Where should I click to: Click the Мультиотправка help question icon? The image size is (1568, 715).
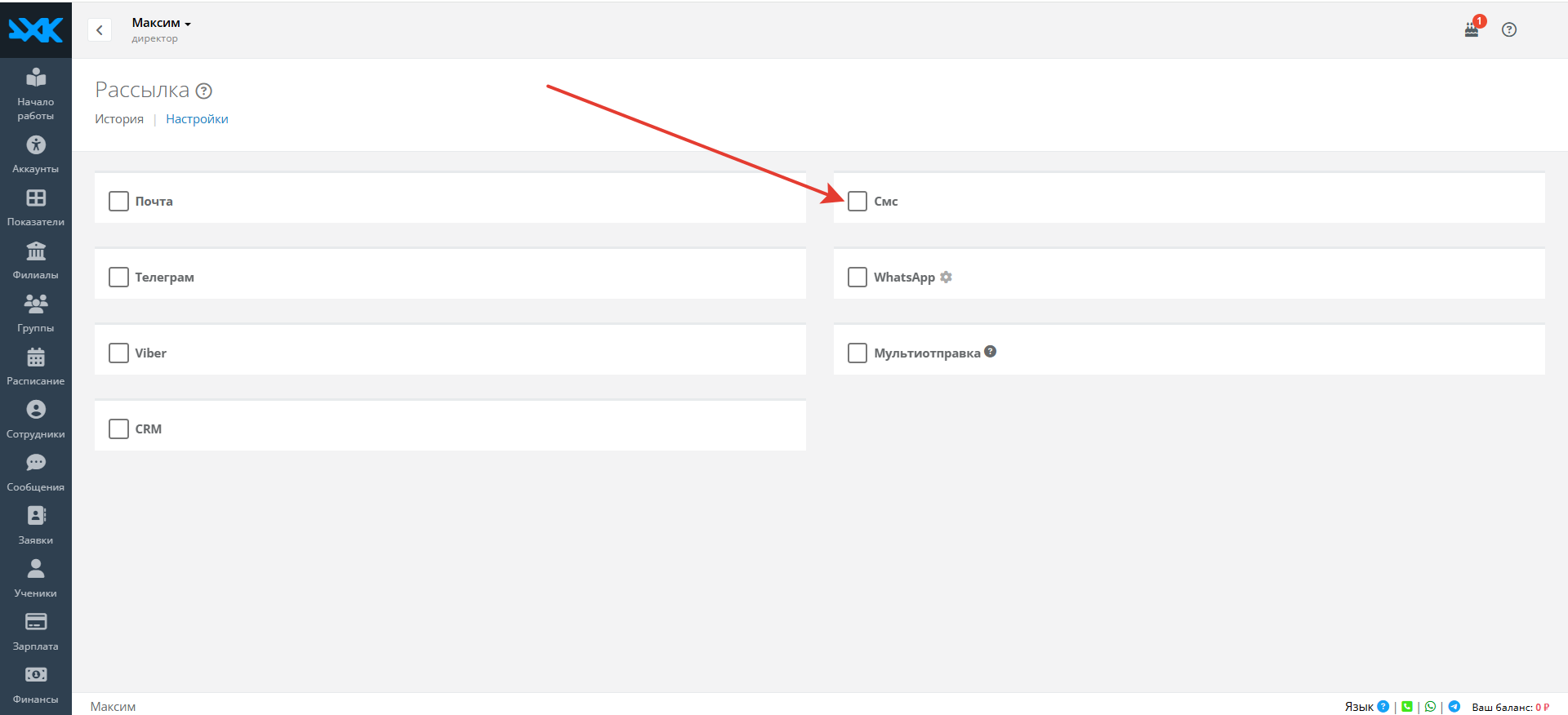click(991, 352)
